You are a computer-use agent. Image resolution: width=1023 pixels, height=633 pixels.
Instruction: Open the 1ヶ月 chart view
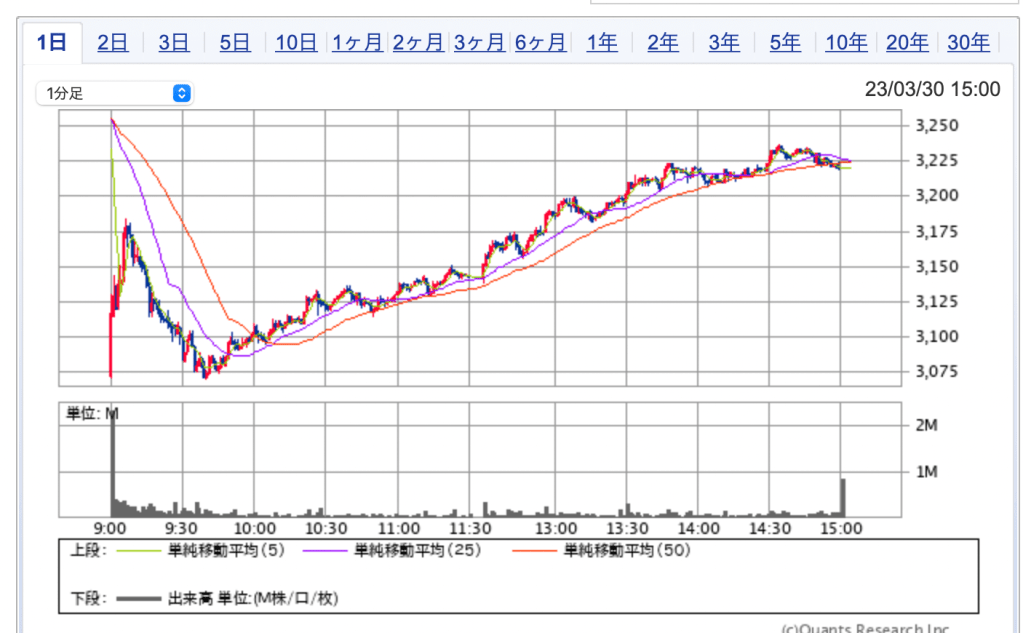click(357, 42)
